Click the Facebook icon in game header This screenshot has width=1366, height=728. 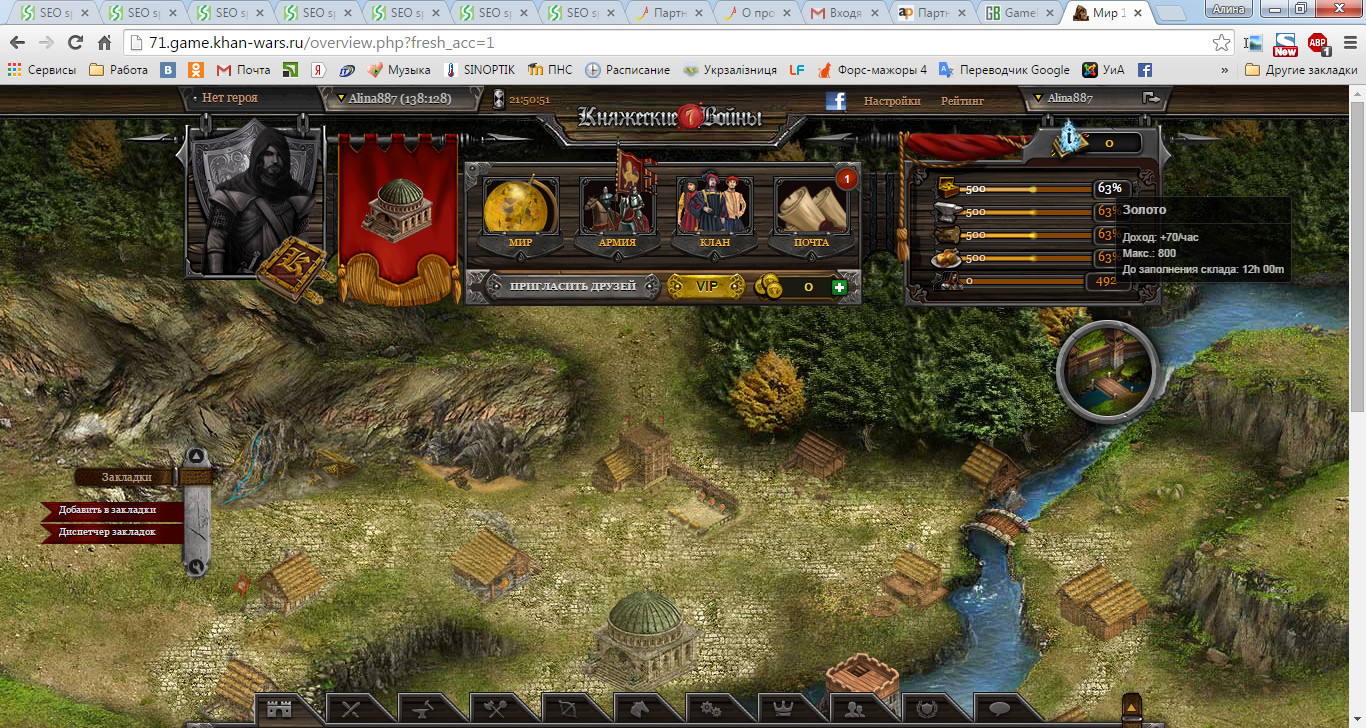click(835, 100)
